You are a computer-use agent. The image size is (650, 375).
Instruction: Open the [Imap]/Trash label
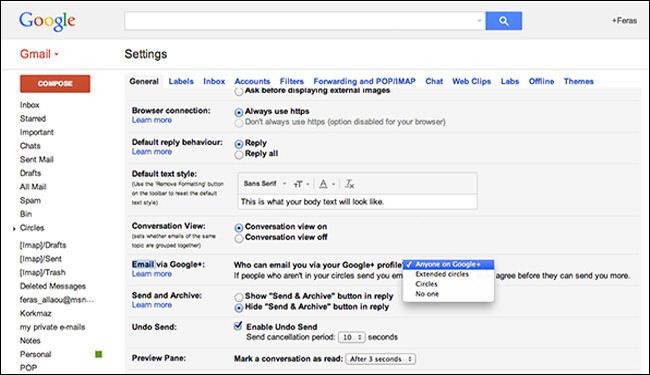[x=43, y=272]
